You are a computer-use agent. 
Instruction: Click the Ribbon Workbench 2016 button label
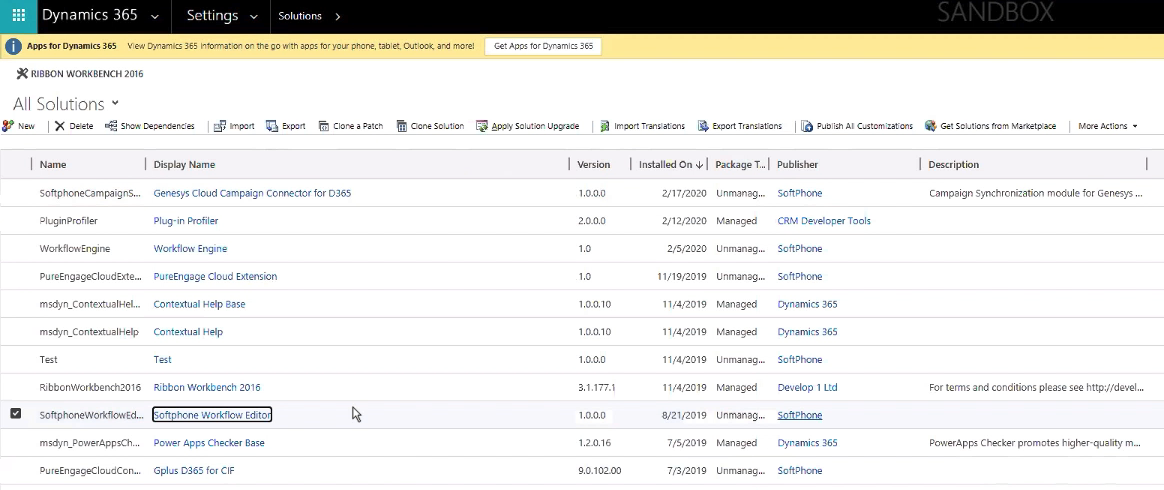click(87, 74)
